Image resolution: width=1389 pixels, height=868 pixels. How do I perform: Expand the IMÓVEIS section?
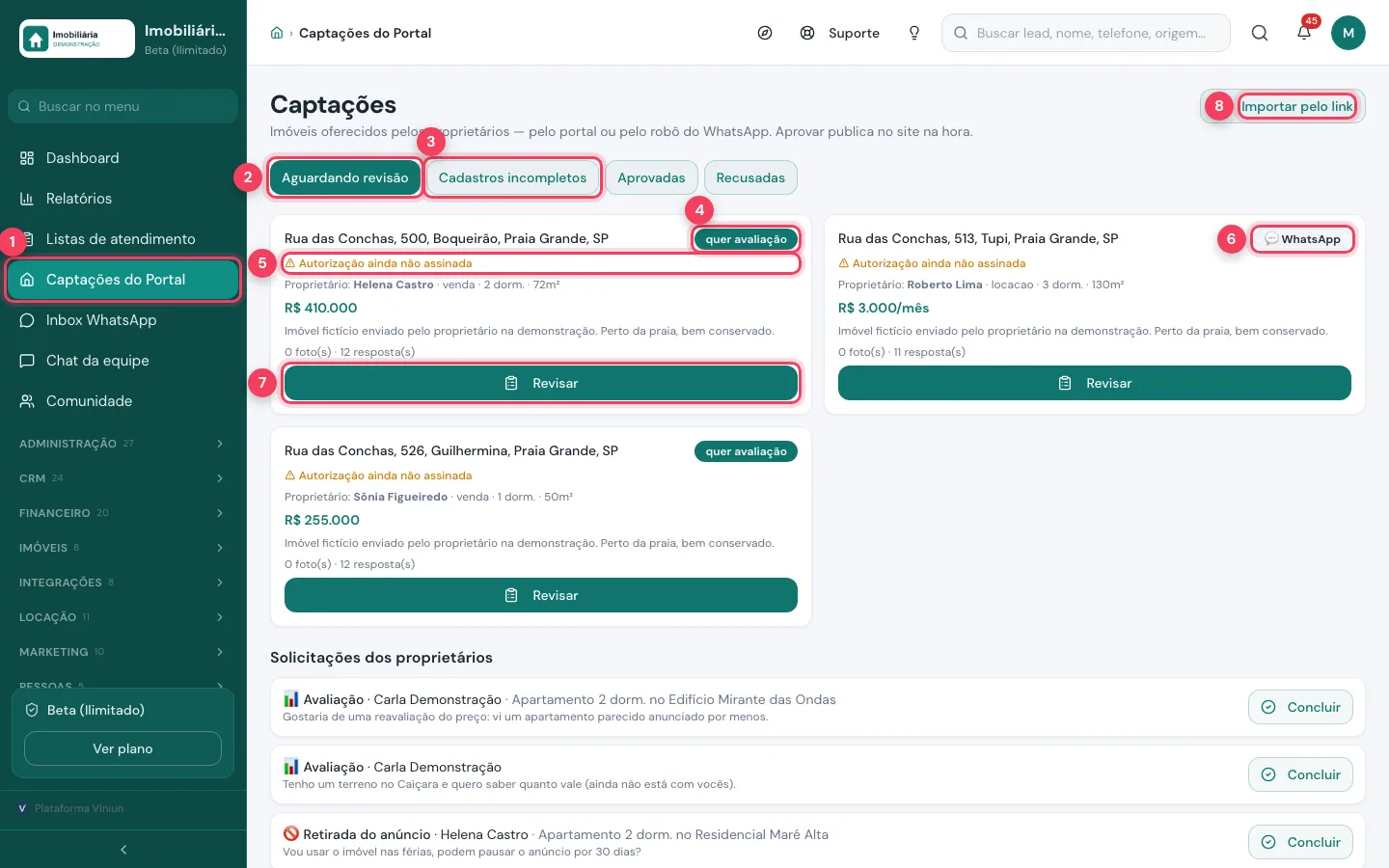[x=123, y=548]
